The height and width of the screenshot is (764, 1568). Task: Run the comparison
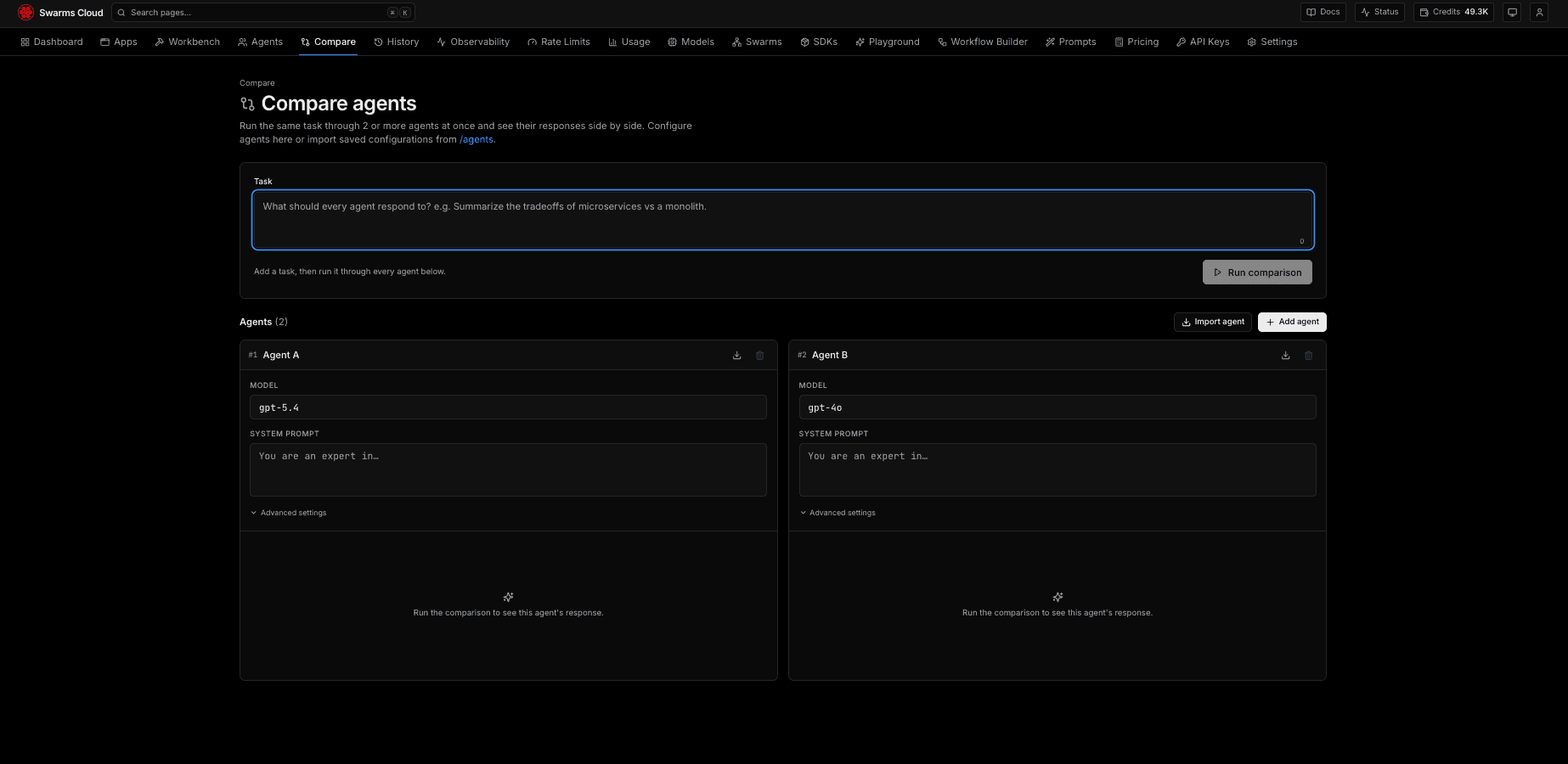coord(1257,272)
